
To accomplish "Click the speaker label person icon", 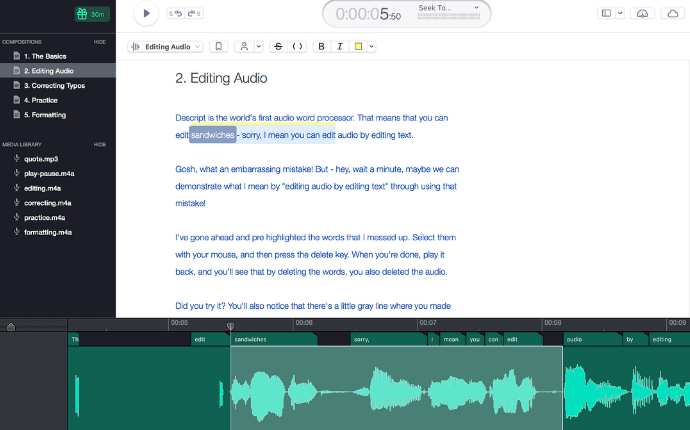I will pos(244,47).
